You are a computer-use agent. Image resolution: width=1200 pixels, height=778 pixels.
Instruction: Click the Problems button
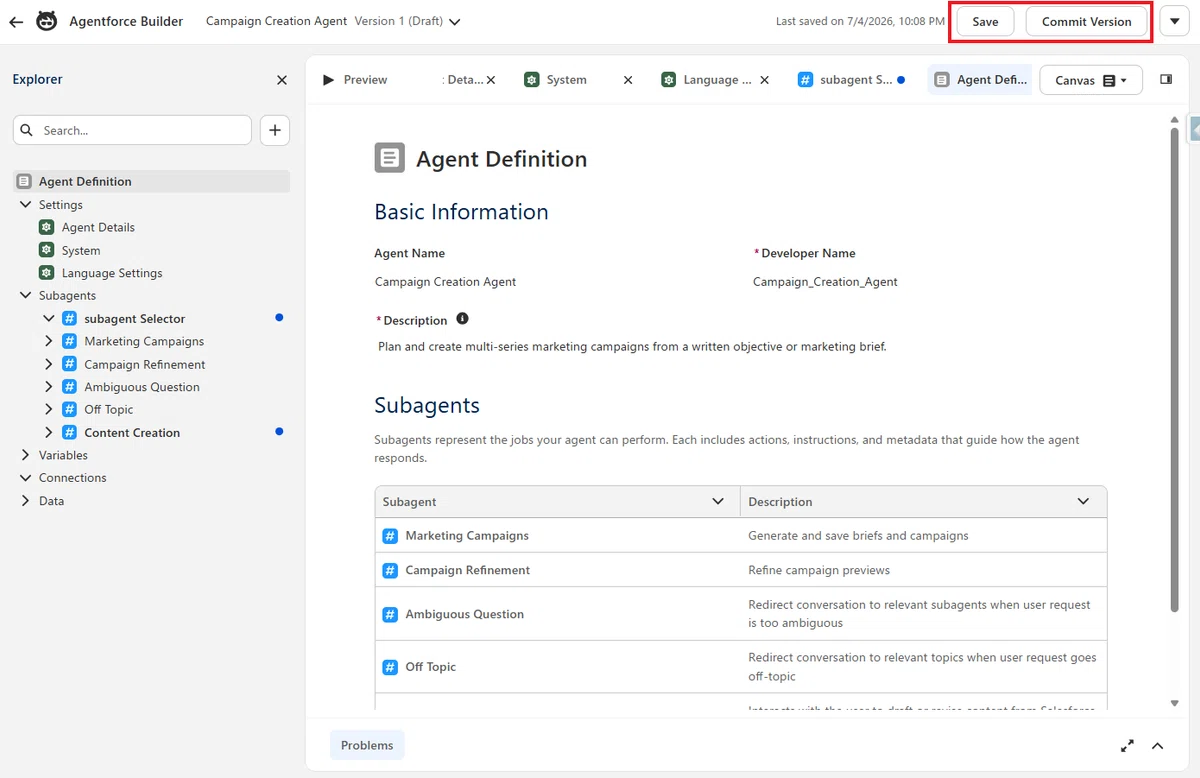(367, 745)
